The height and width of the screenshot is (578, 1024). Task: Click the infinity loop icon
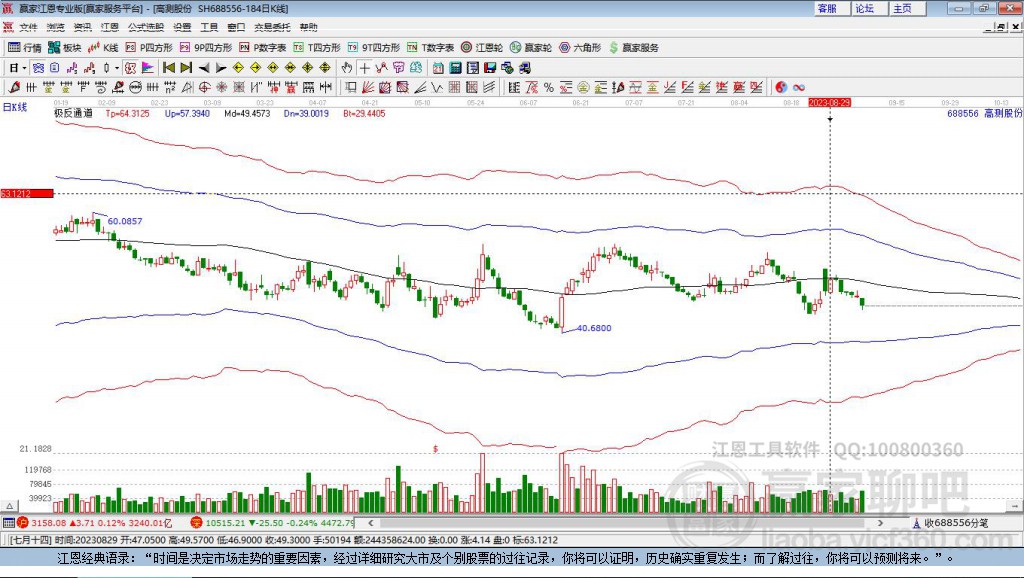[x=798, y=88]
